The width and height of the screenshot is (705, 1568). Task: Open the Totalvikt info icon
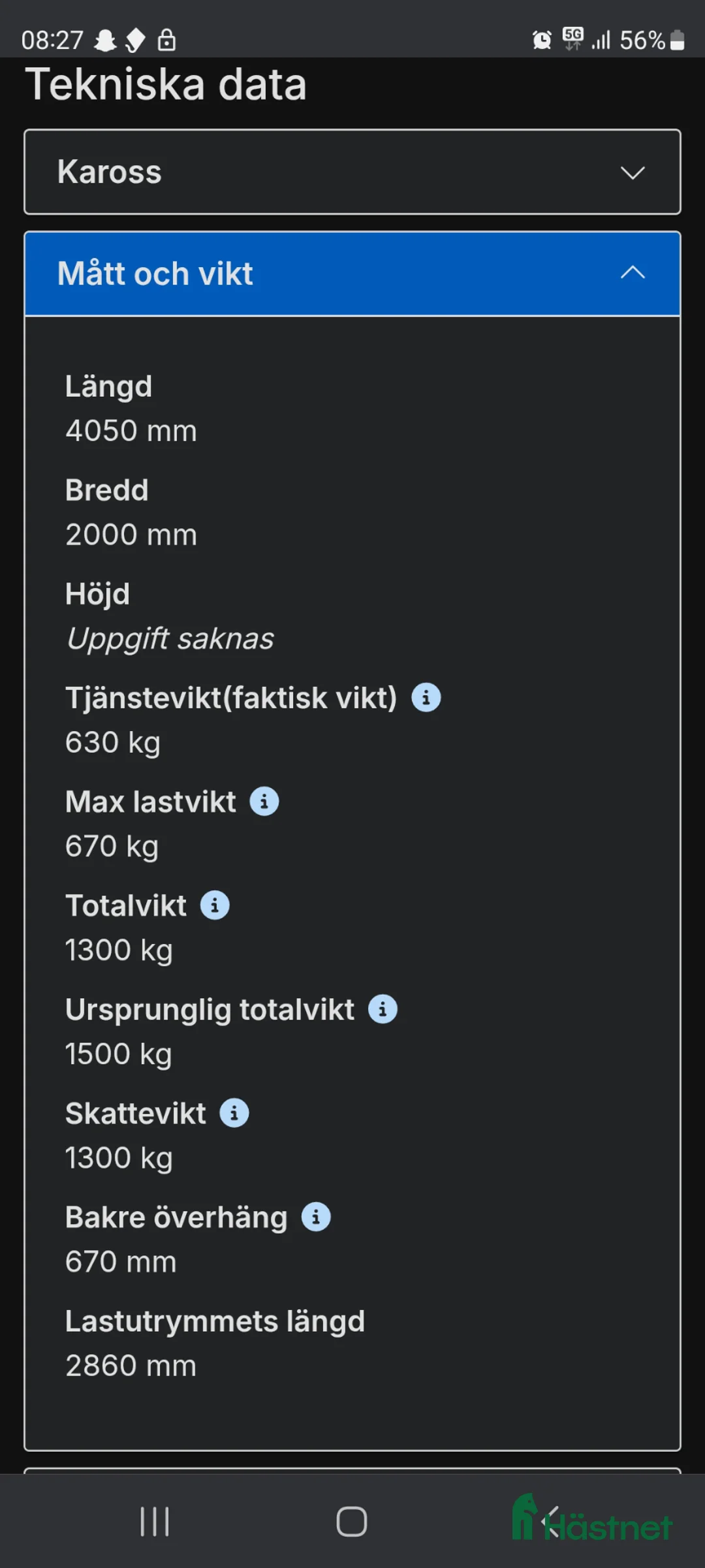pyautogui.click(x=213, y=905)
